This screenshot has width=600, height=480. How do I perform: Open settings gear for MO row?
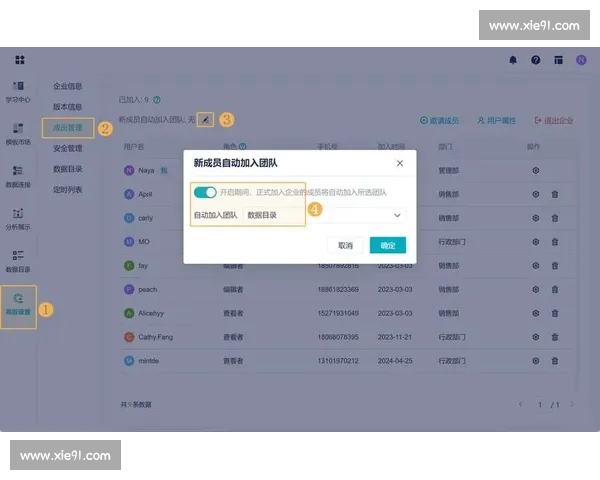536,242
